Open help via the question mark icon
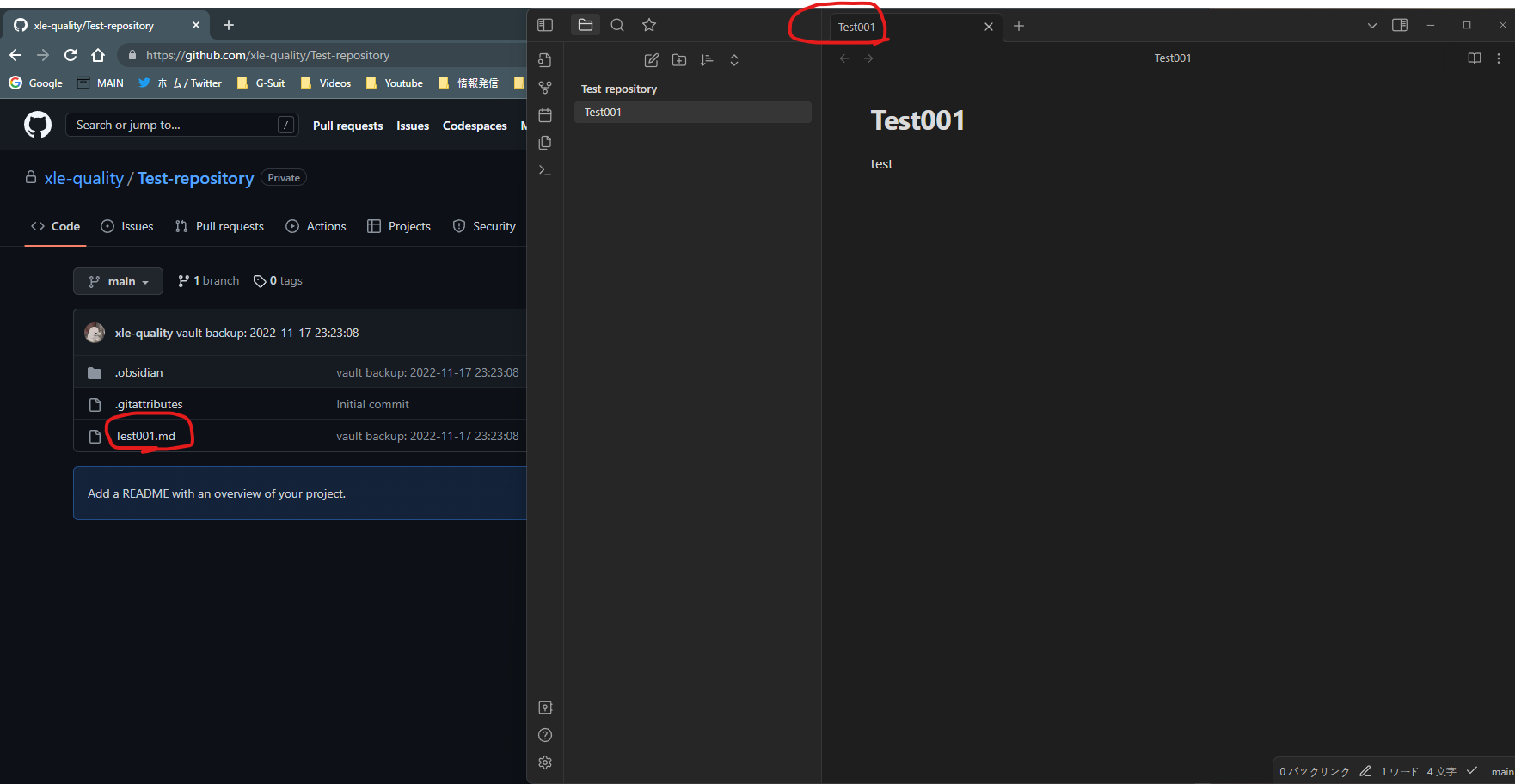This screenshot has height=784, width=1515. 545,735
